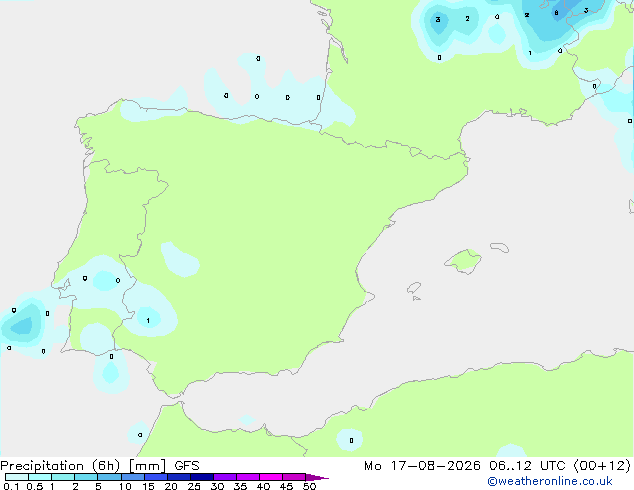Click the legend value "30"

point(217,486)
